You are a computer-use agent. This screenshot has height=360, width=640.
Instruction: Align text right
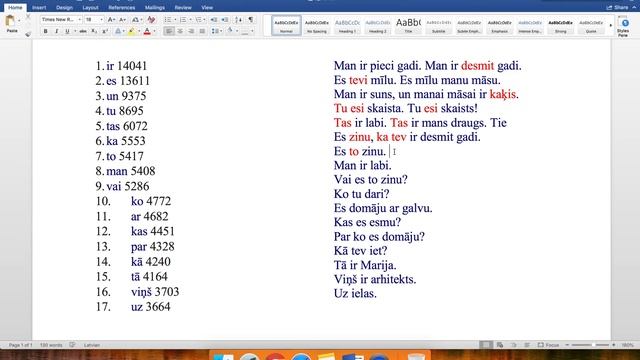point(191,31)
